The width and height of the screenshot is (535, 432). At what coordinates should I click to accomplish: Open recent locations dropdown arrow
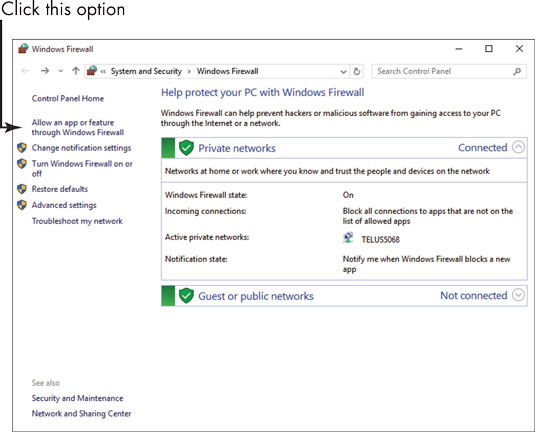tap(61, 71)
